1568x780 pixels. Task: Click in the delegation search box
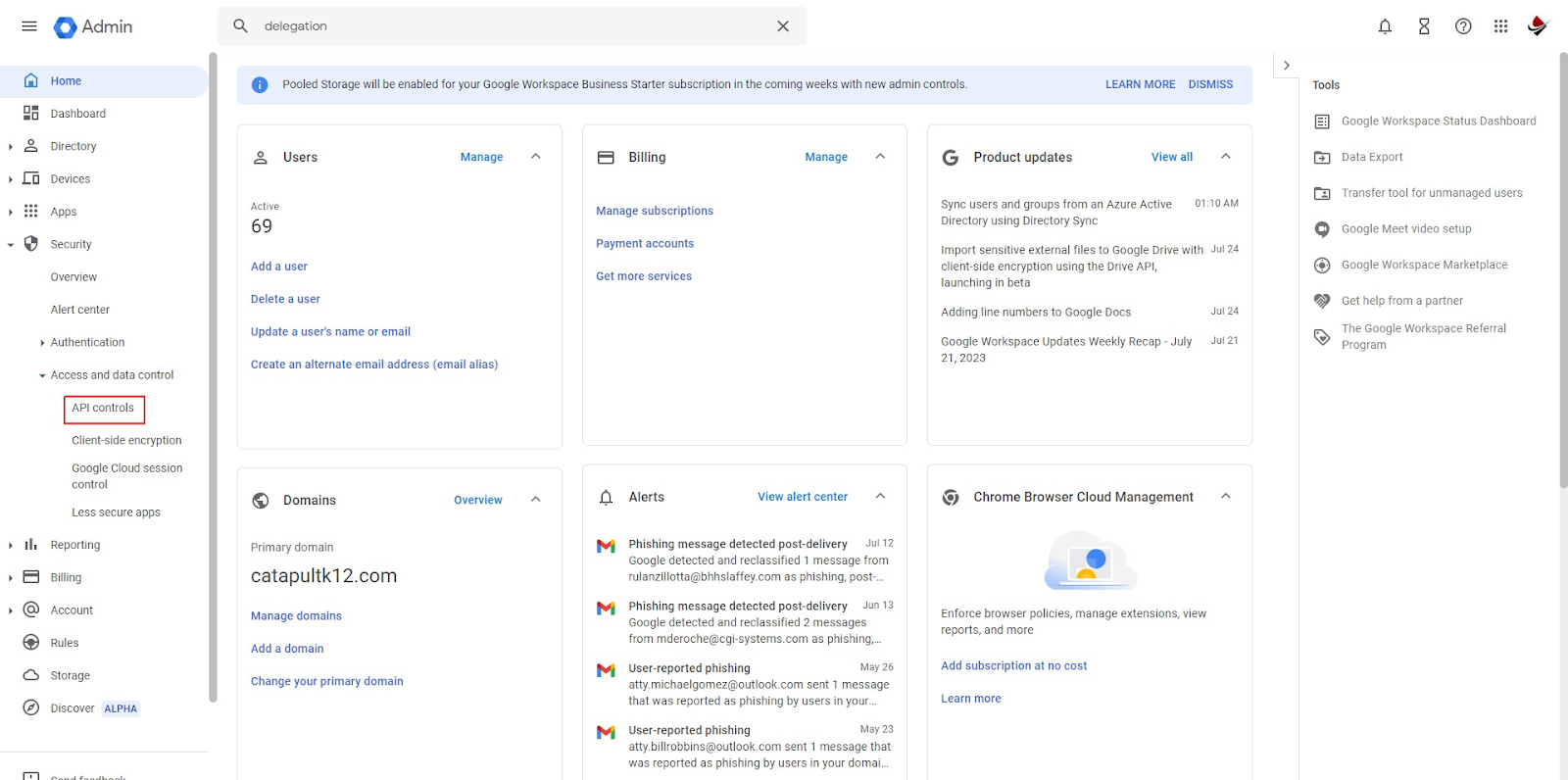point(514,26)
